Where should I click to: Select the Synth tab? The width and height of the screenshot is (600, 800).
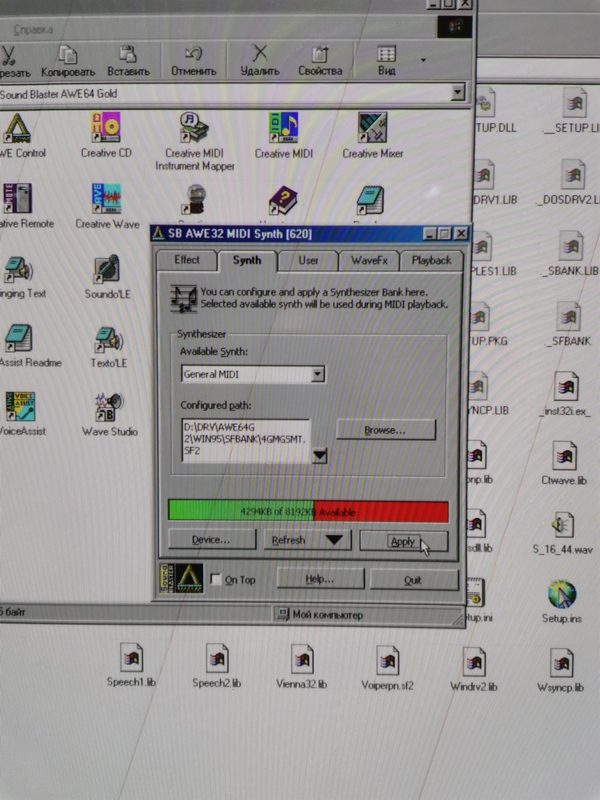(247, 260)
